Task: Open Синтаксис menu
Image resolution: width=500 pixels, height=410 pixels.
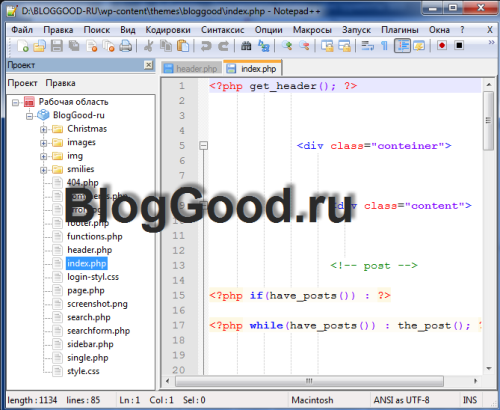Action: pos(222,30)
